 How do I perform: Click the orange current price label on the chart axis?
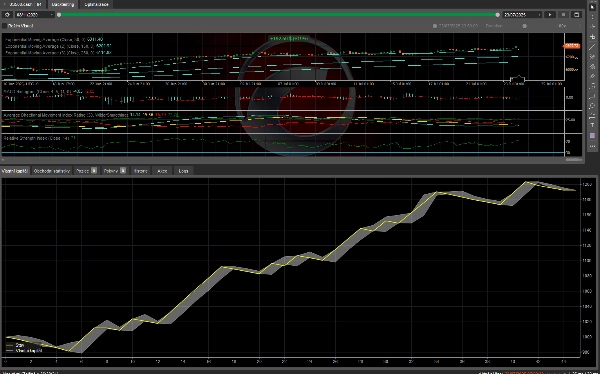pos(572,46)
